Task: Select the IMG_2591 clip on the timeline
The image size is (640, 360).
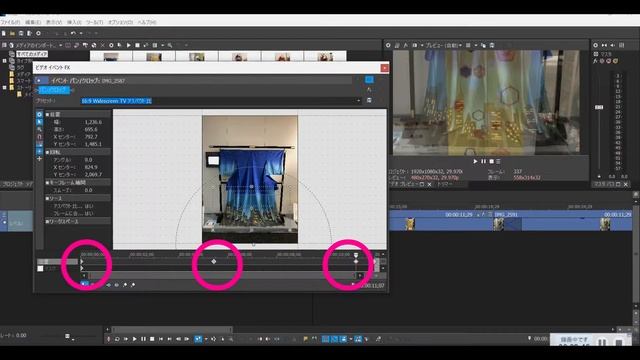Action: pyautogui.click(x=563, y=221)
